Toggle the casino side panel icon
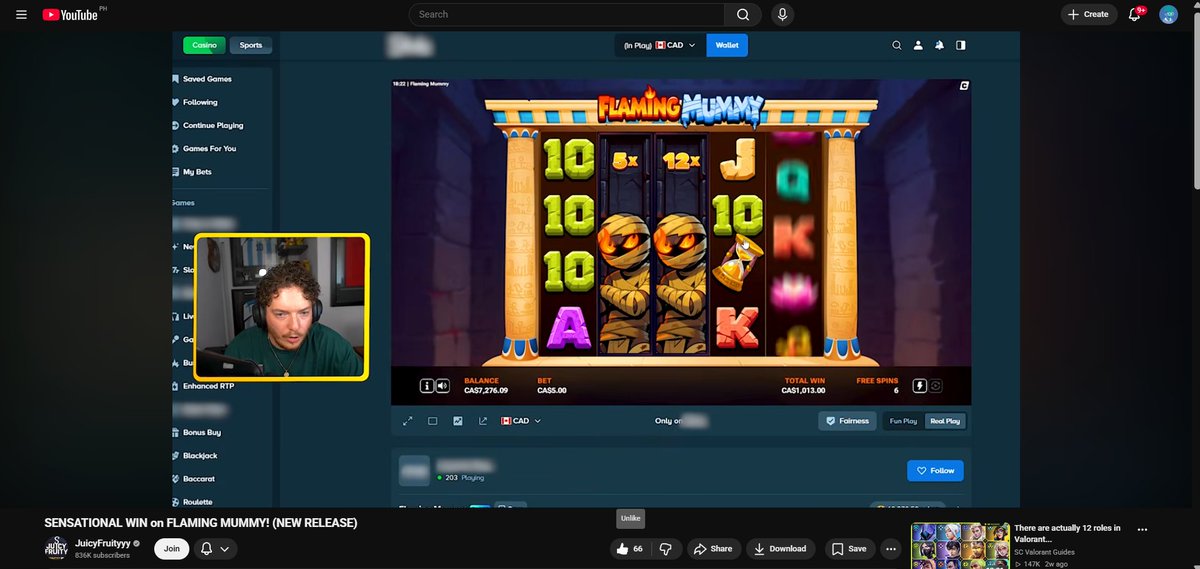 click(x=961, y=45)
